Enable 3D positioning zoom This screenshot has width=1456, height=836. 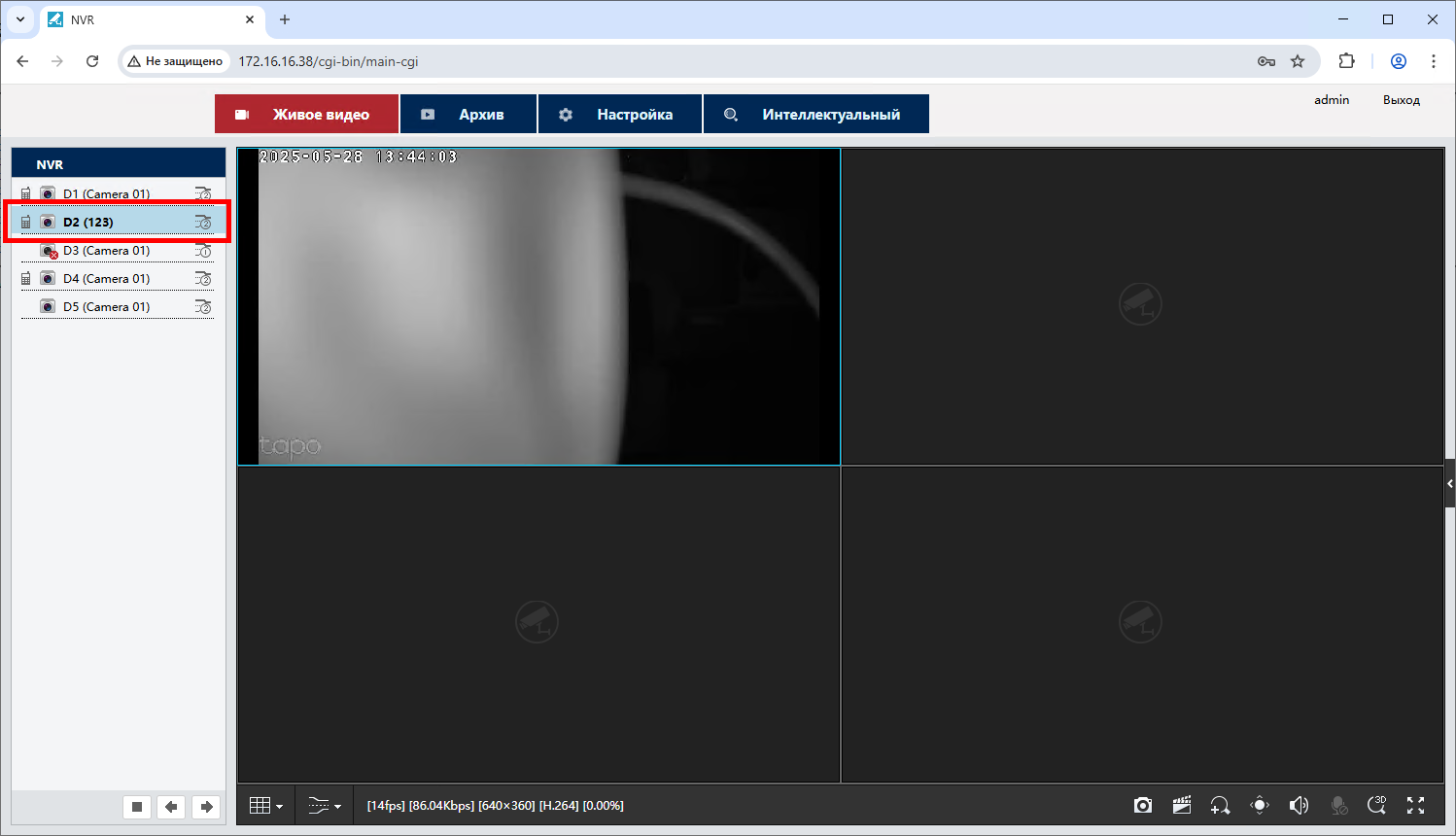coord(1376,805)
